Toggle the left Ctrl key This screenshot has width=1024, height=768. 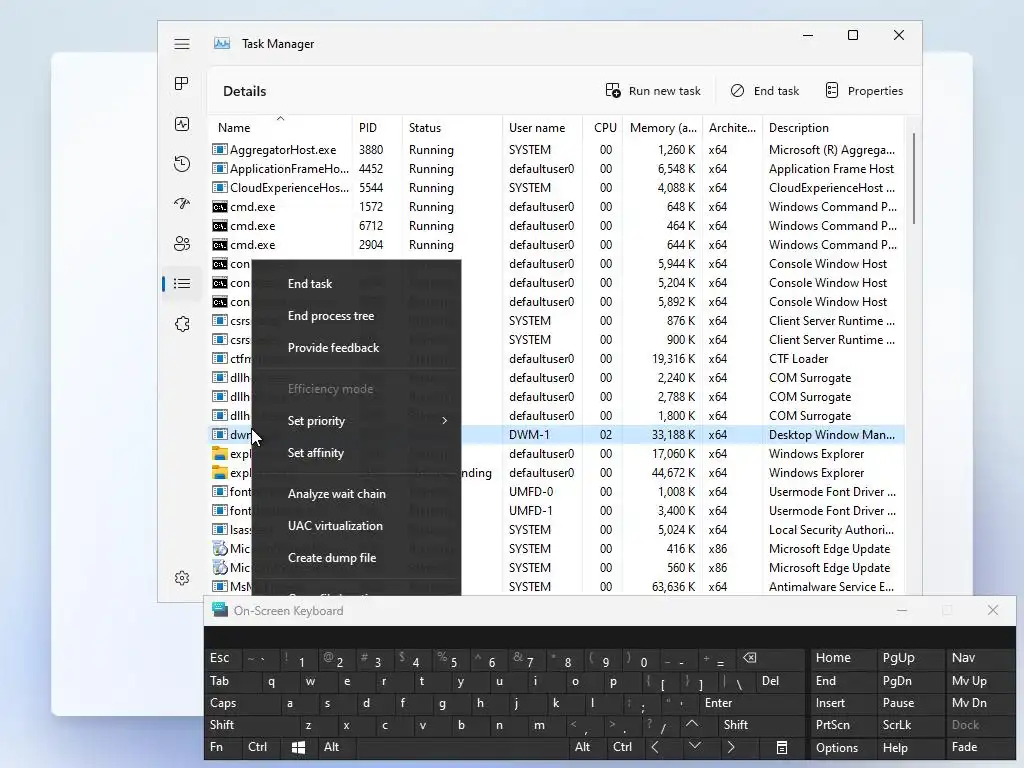[262, 747]
